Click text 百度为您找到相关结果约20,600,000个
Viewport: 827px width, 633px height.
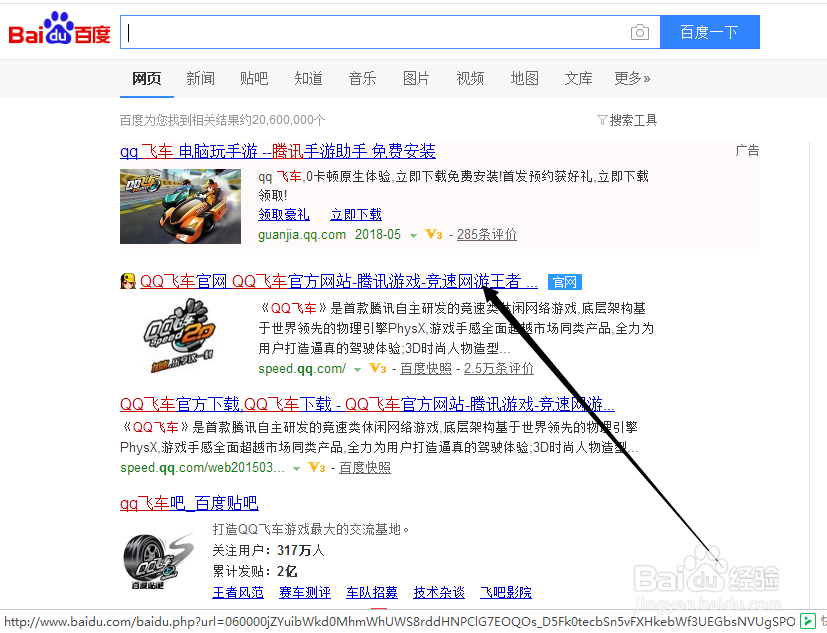click(223, 120)
